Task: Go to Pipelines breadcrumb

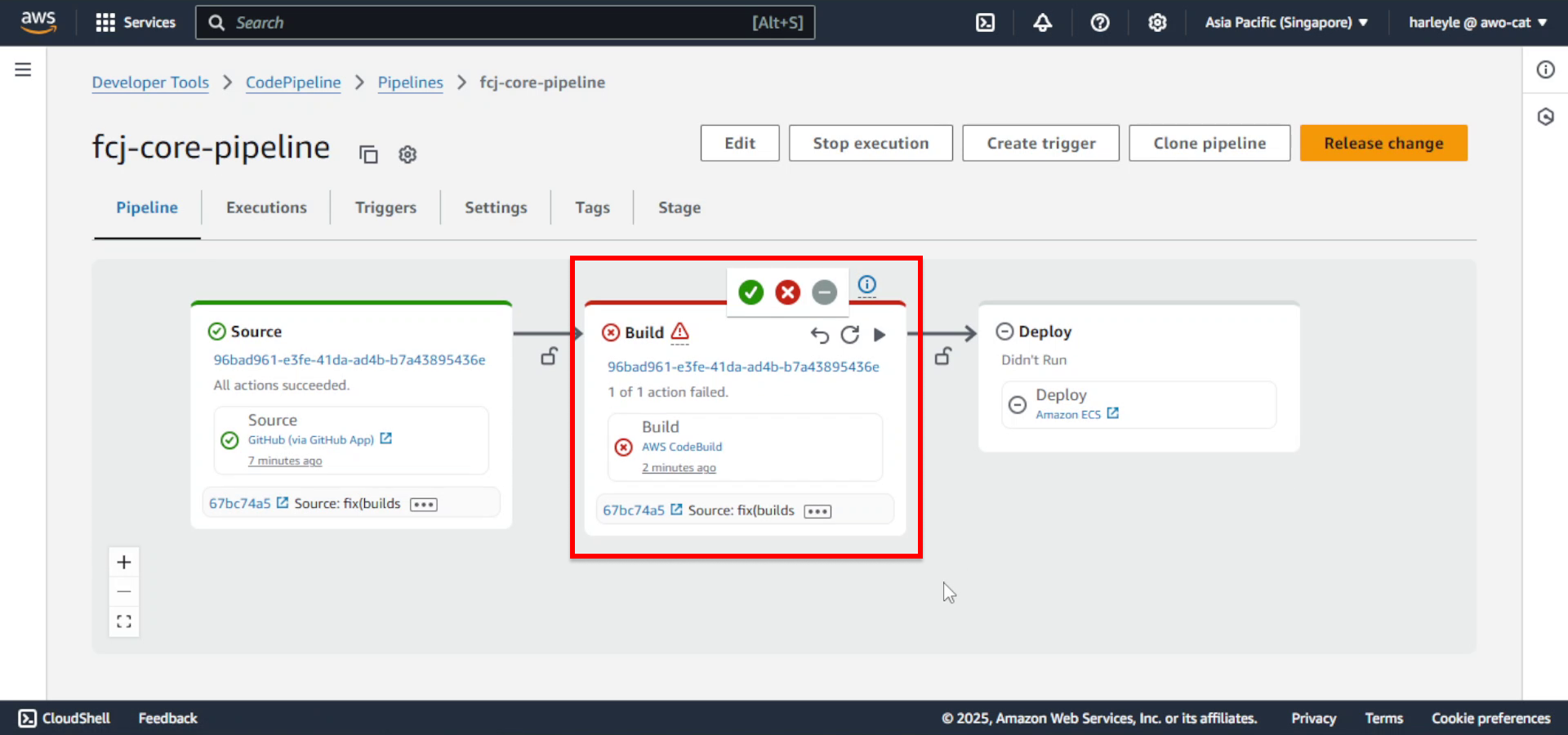Action: click(410, 82)
